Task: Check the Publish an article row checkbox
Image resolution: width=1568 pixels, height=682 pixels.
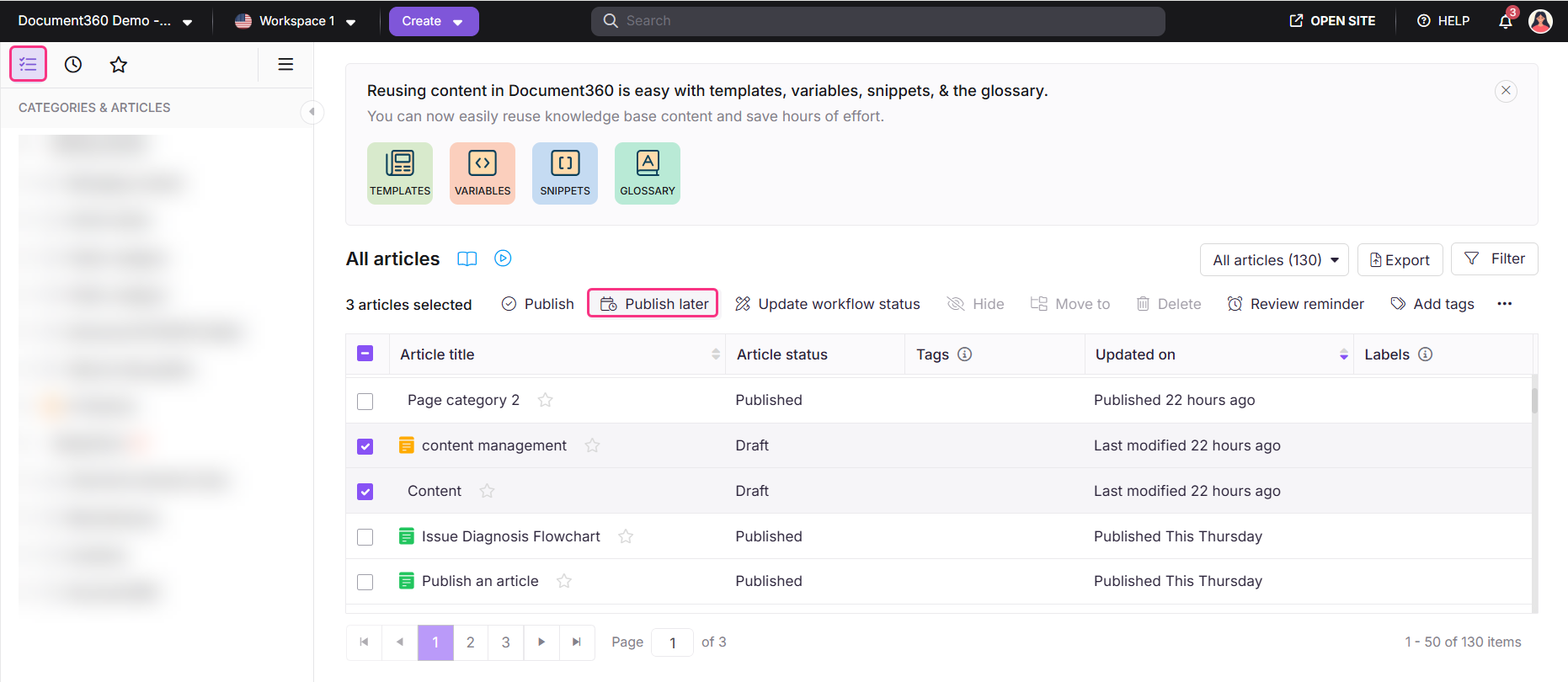Action: click(365, 582)
